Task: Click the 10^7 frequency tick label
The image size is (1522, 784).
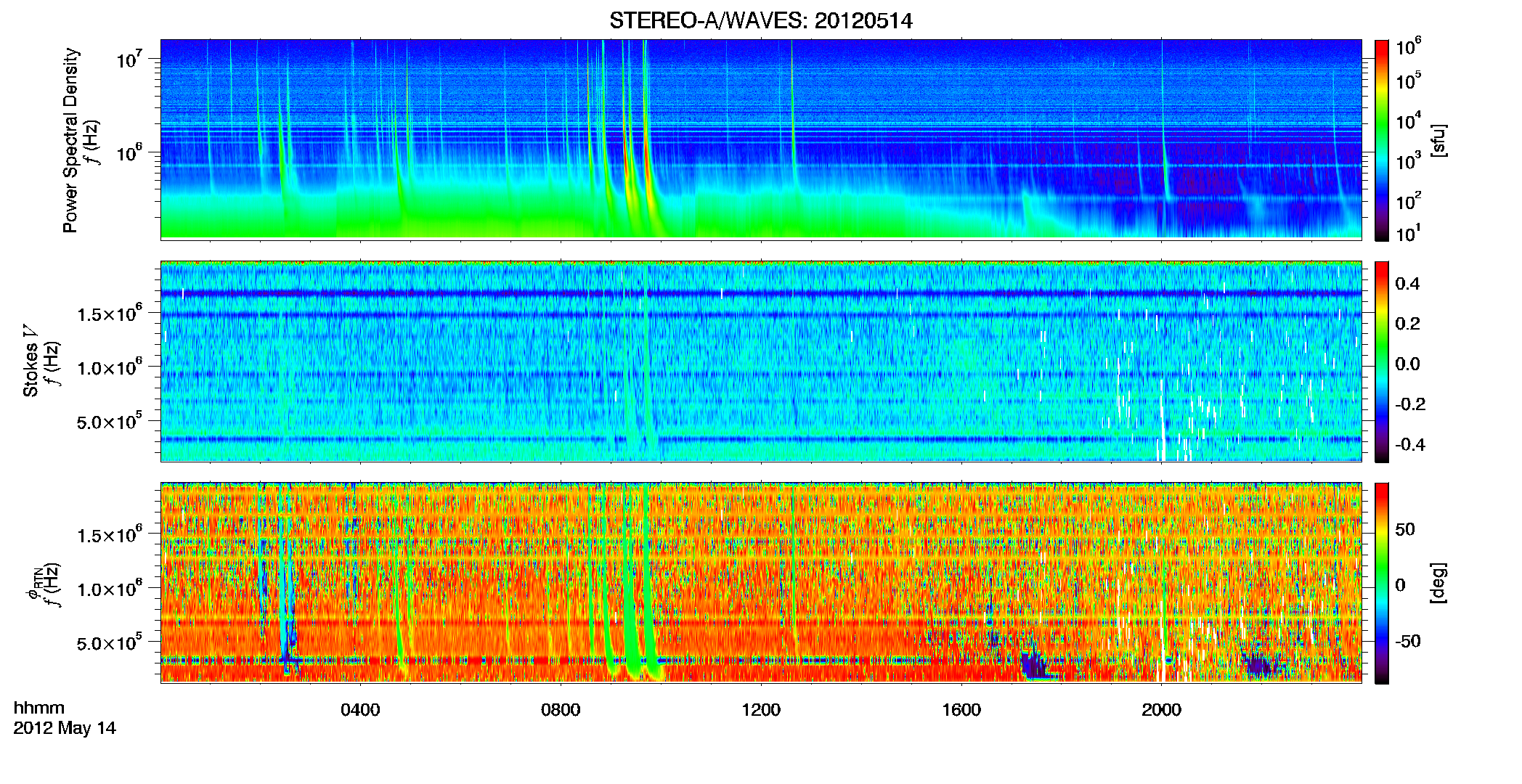Action: tap(129, 59)
